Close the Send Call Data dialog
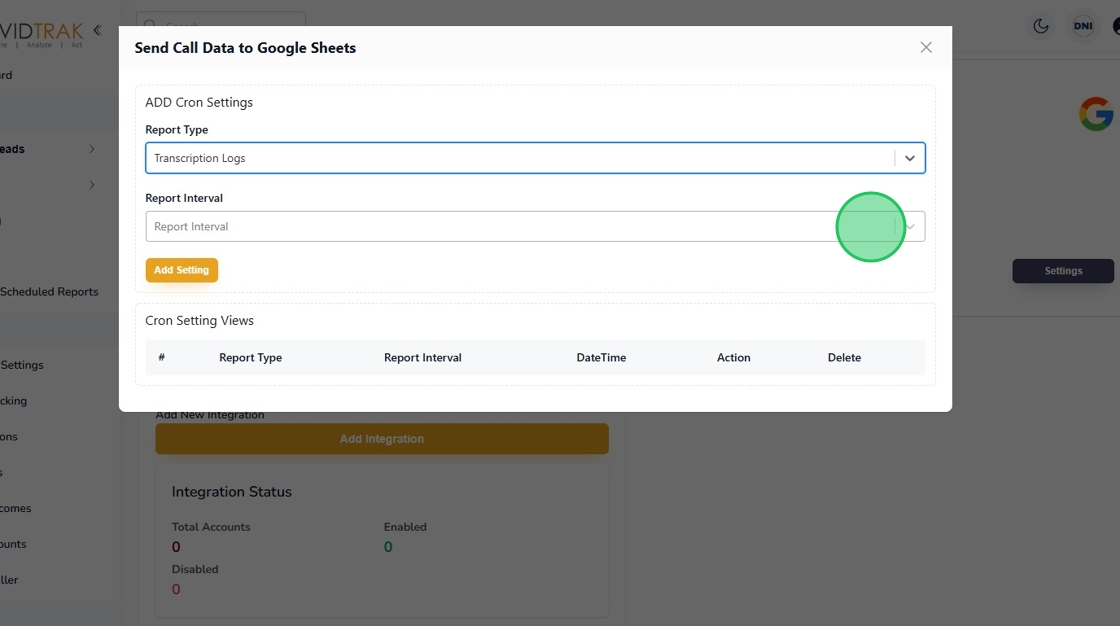This screenshot has height=626, width=1120. [x=926, y=48]
